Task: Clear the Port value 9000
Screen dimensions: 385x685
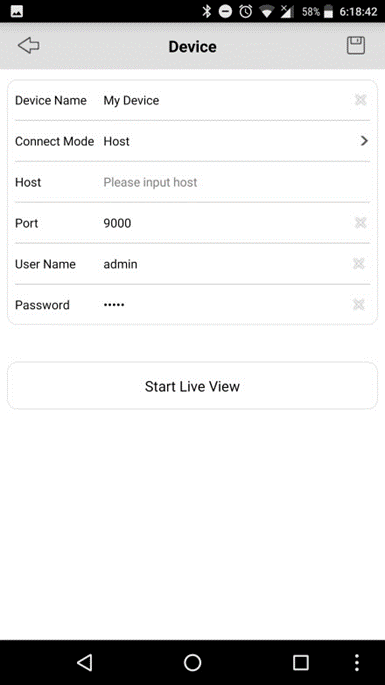Action: (x=360, y=223)
